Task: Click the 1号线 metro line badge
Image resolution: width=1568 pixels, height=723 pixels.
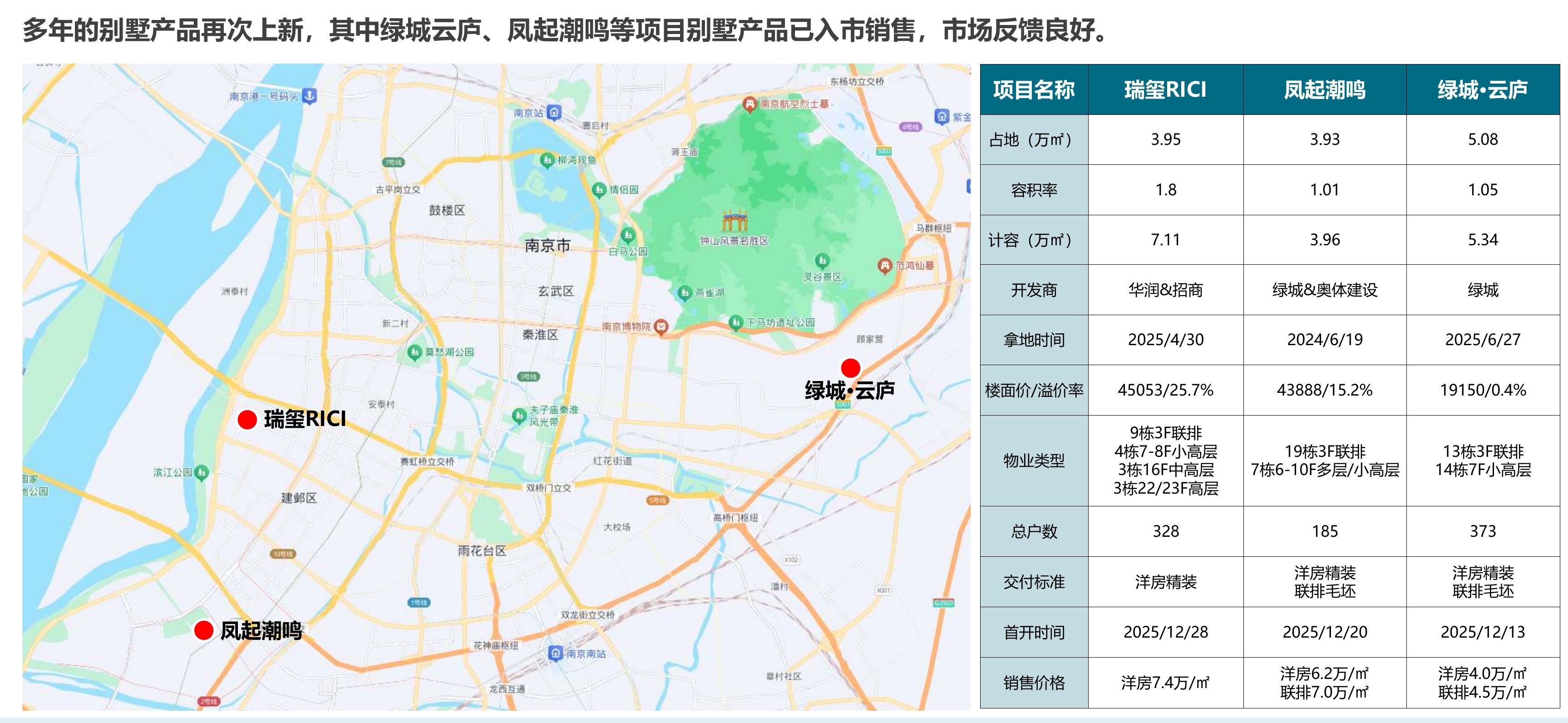Action: point(419,602)
